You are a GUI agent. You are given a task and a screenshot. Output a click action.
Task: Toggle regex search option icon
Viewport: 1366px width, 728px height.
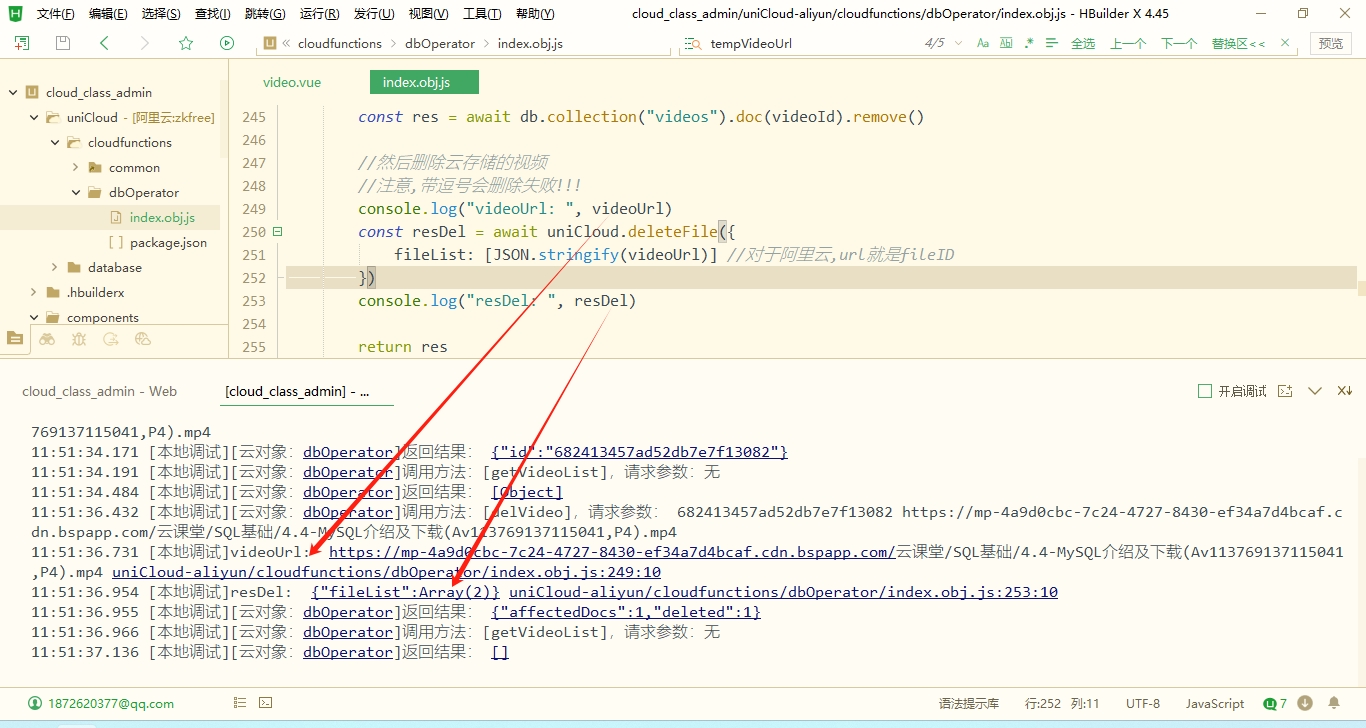[1029, 43]
